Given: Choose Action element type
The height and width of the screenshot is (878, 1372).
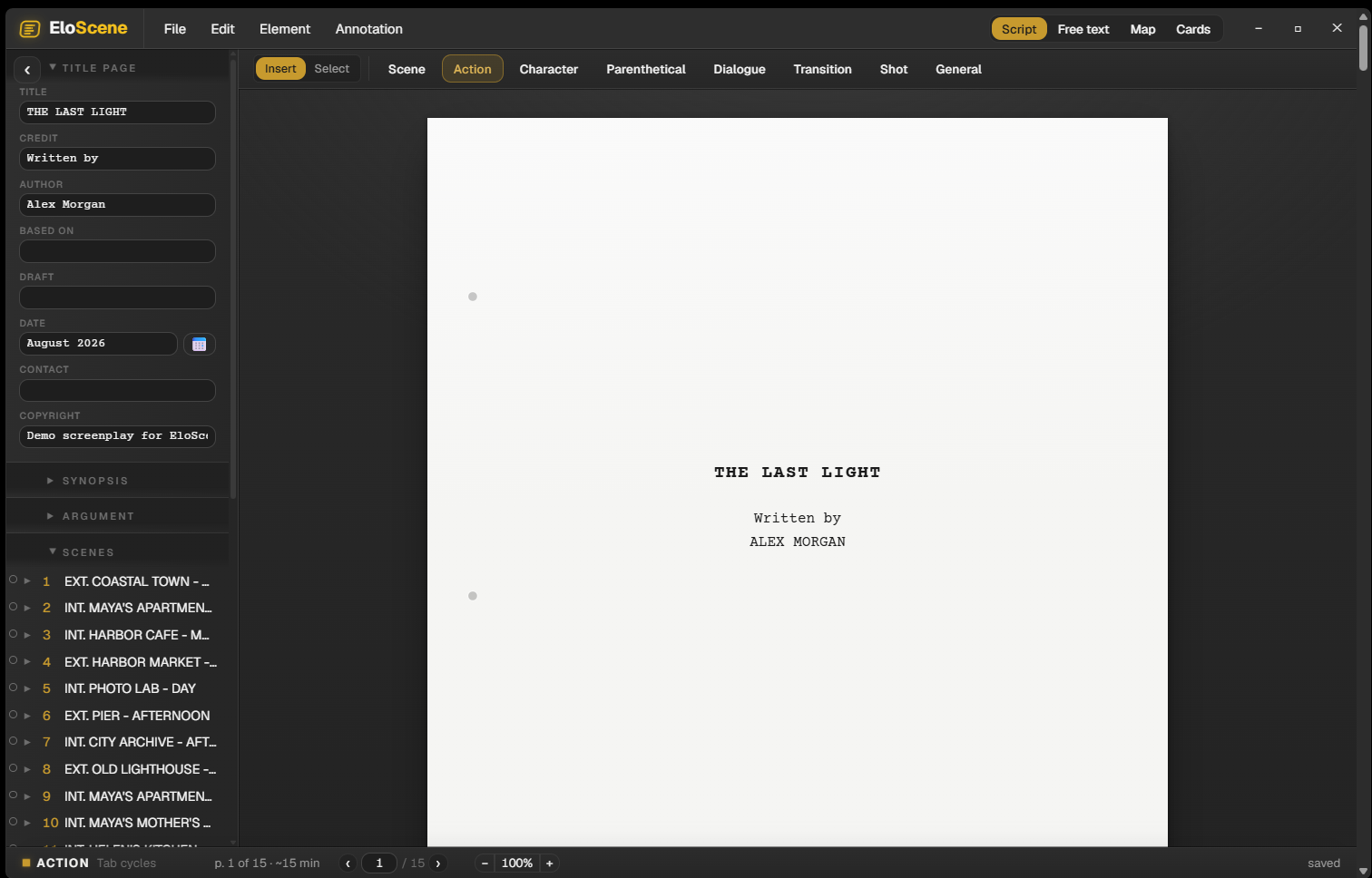Looking at the screenshot, I should click(x=473, y=69).
